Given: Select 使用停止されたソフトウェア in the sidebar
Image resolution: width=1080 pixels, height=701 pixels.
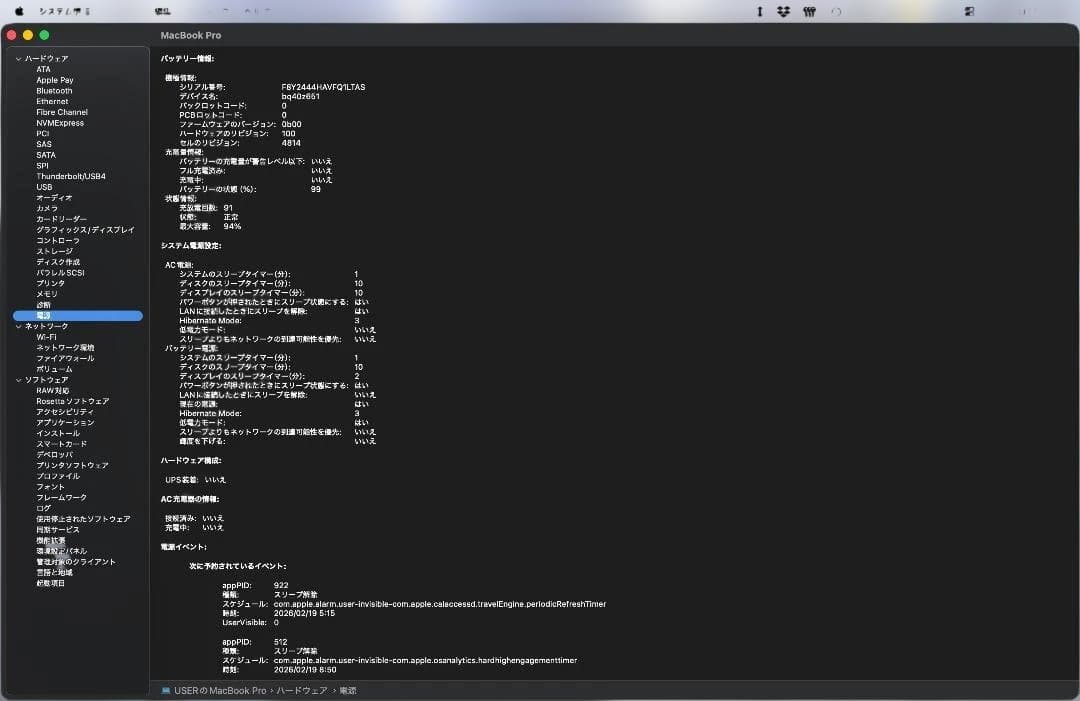Looking at the screenshot, I should pos(83,519).
